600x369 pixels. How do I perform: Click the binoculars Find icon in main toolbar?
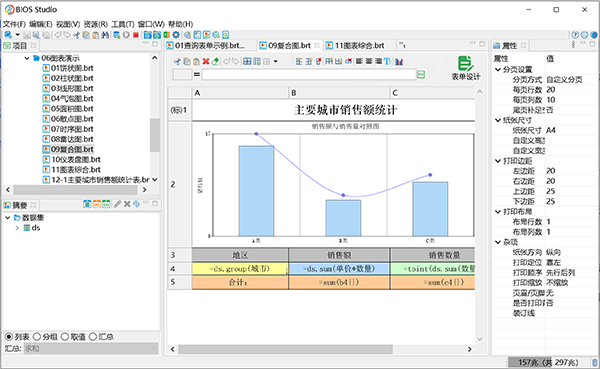(105, 35)
